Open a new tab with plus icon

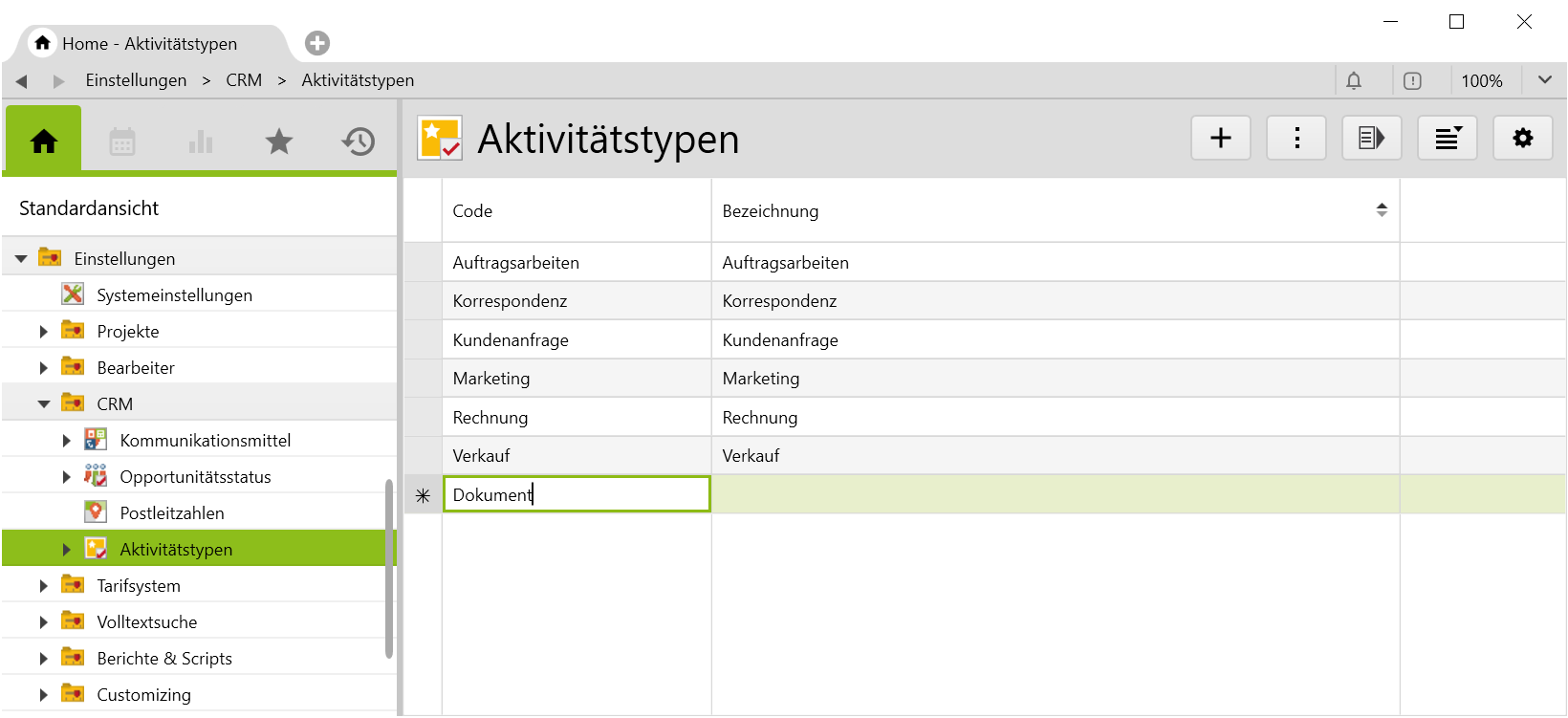(x=317, y=43)
